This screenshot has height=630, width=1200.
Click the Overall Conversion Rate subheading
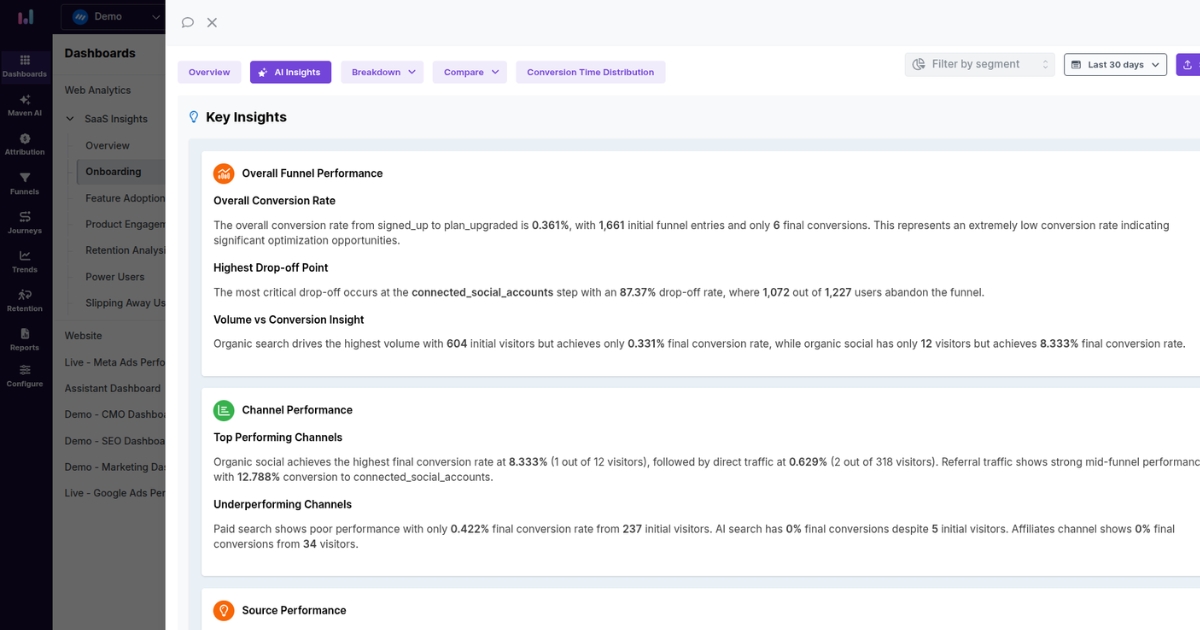[x=274, y=201]
